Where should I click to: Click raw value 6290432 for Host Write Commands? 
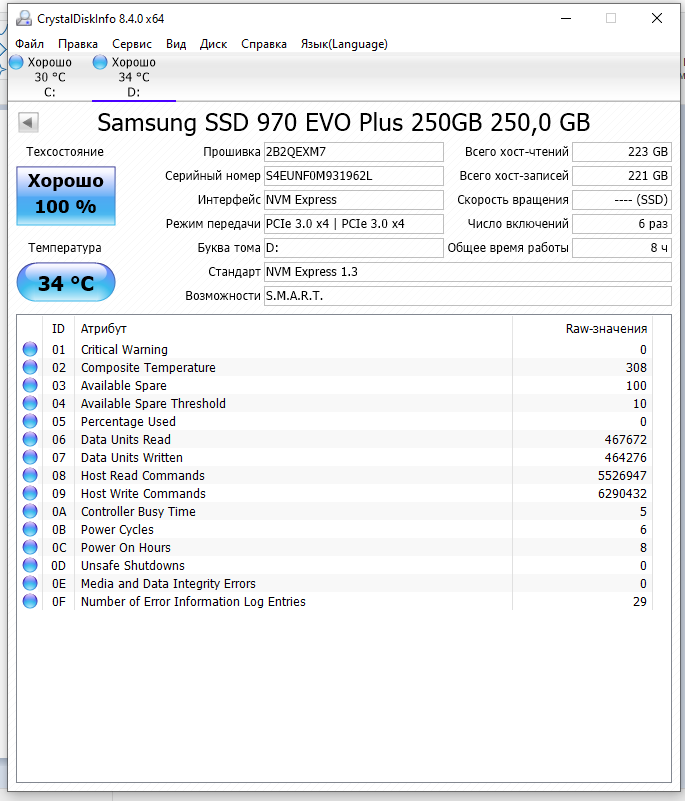click(622, 493)
